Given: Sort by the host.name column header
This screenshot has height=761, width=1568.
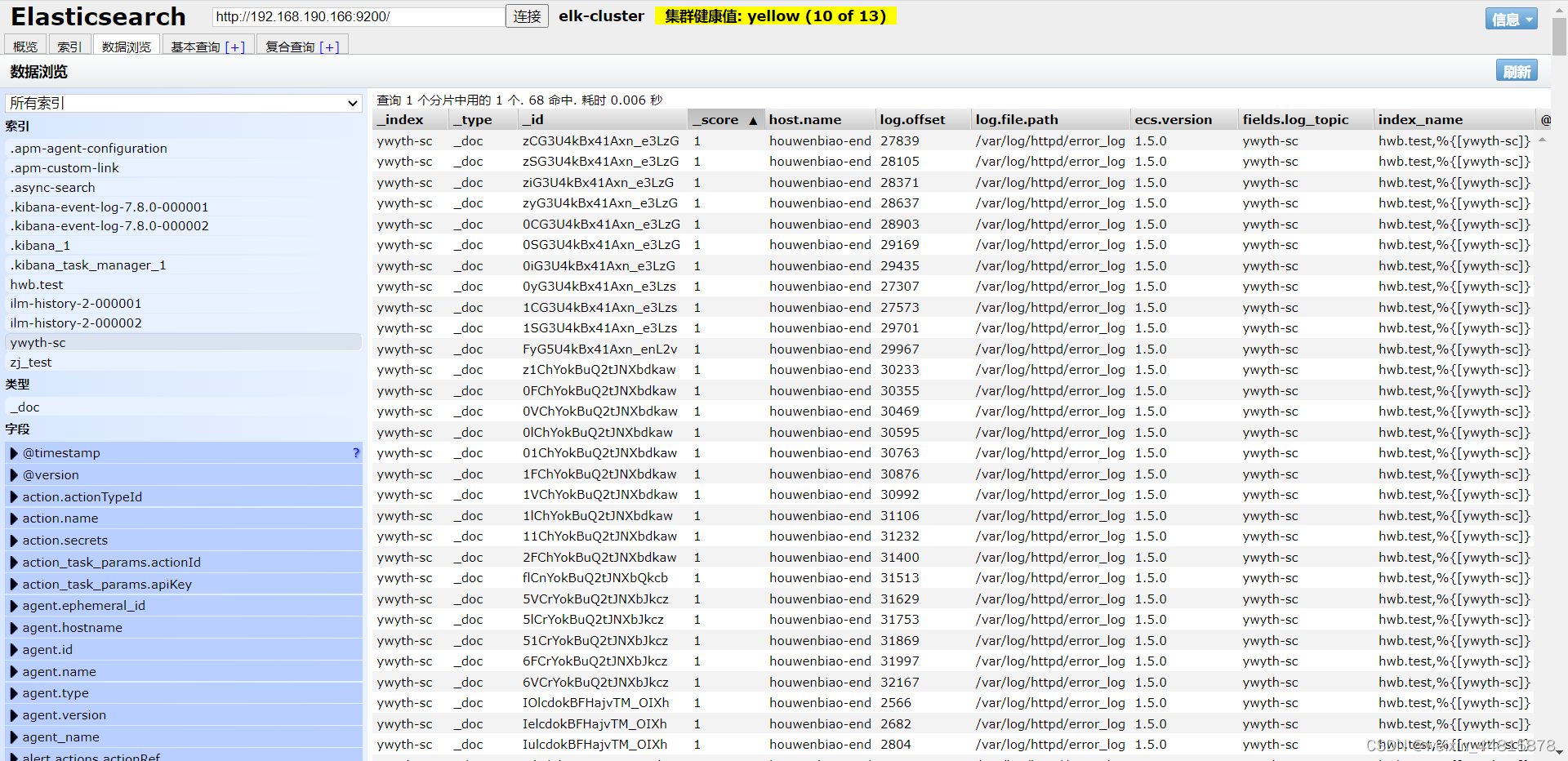Looking at the screenshot, I should [x=820, y=119].
